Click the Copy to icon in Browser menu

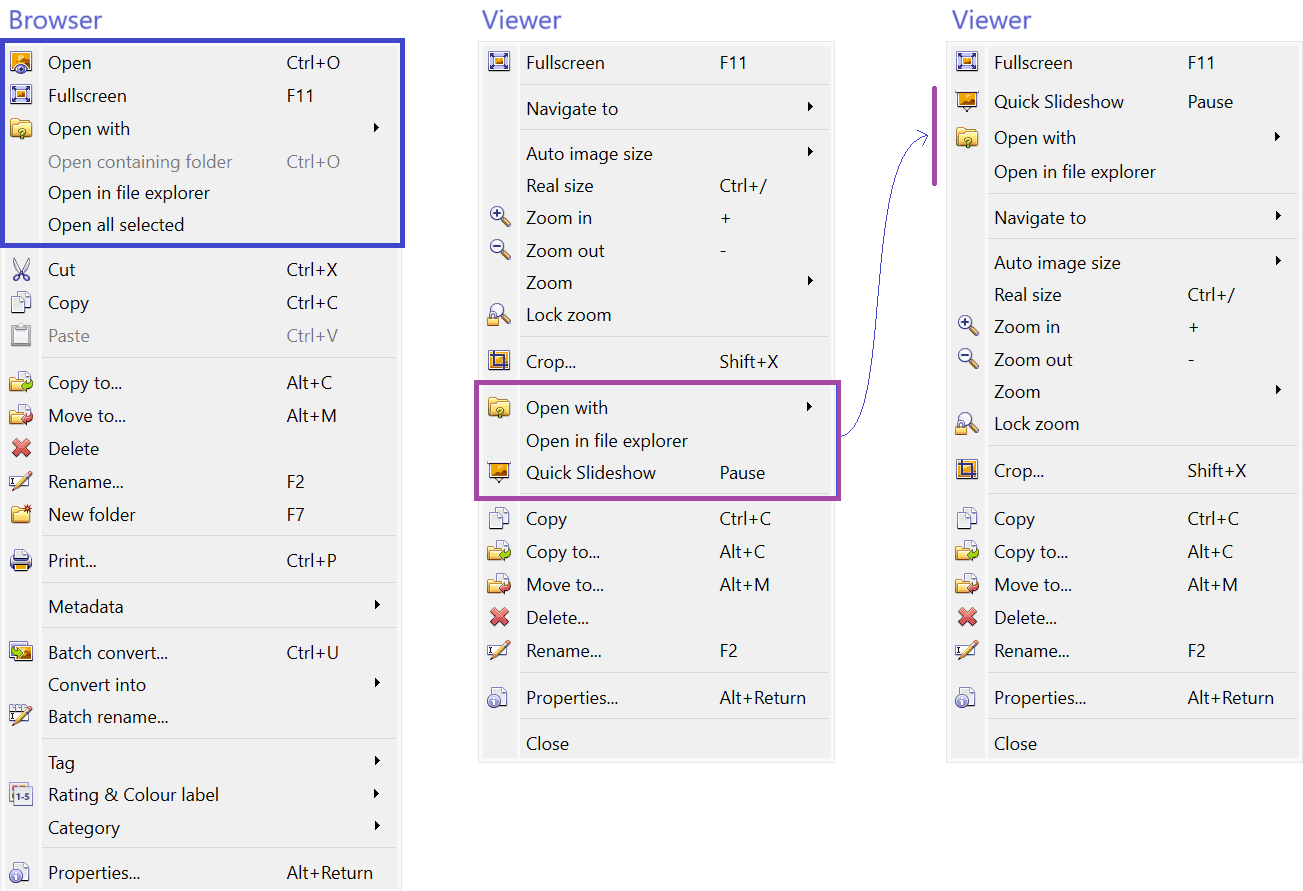point(21,383)
